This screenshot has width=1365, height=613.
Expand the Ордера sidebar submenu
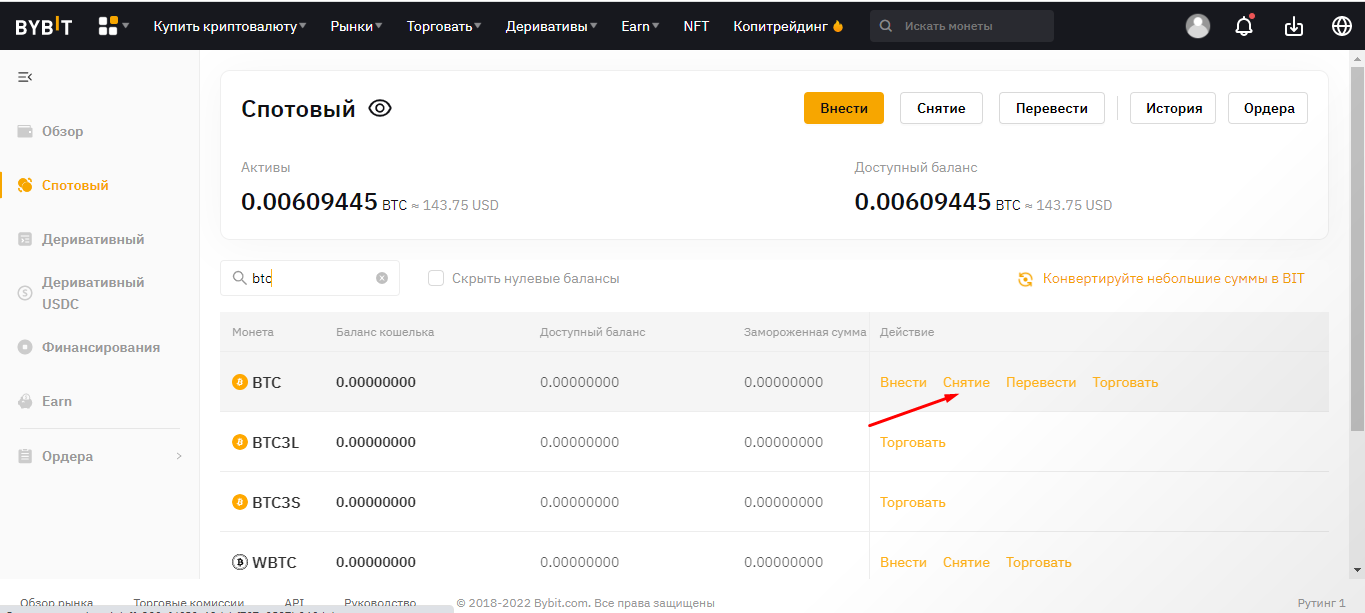click(x=179, y=456)
